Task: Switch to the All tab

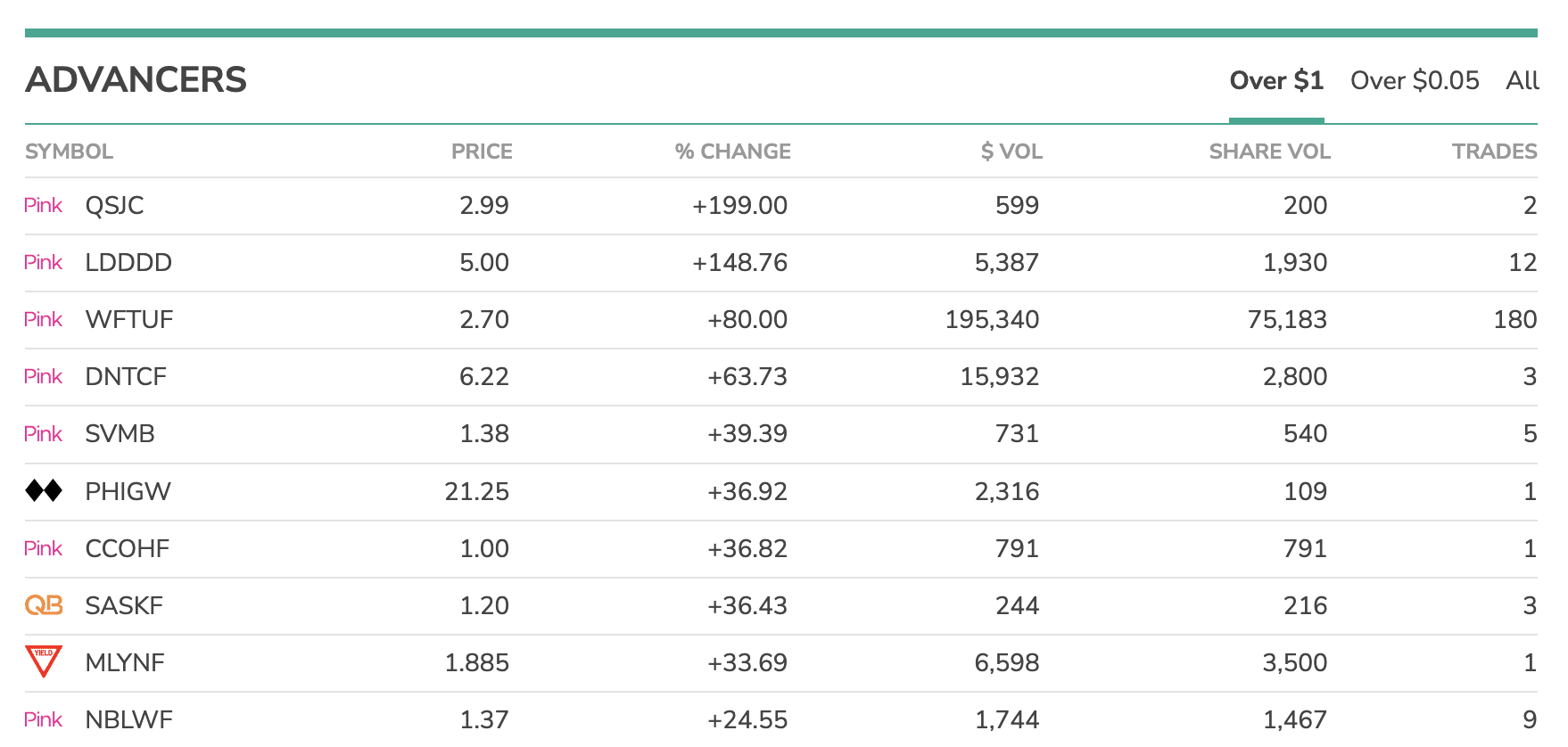Action: (x=1523, y=81)
